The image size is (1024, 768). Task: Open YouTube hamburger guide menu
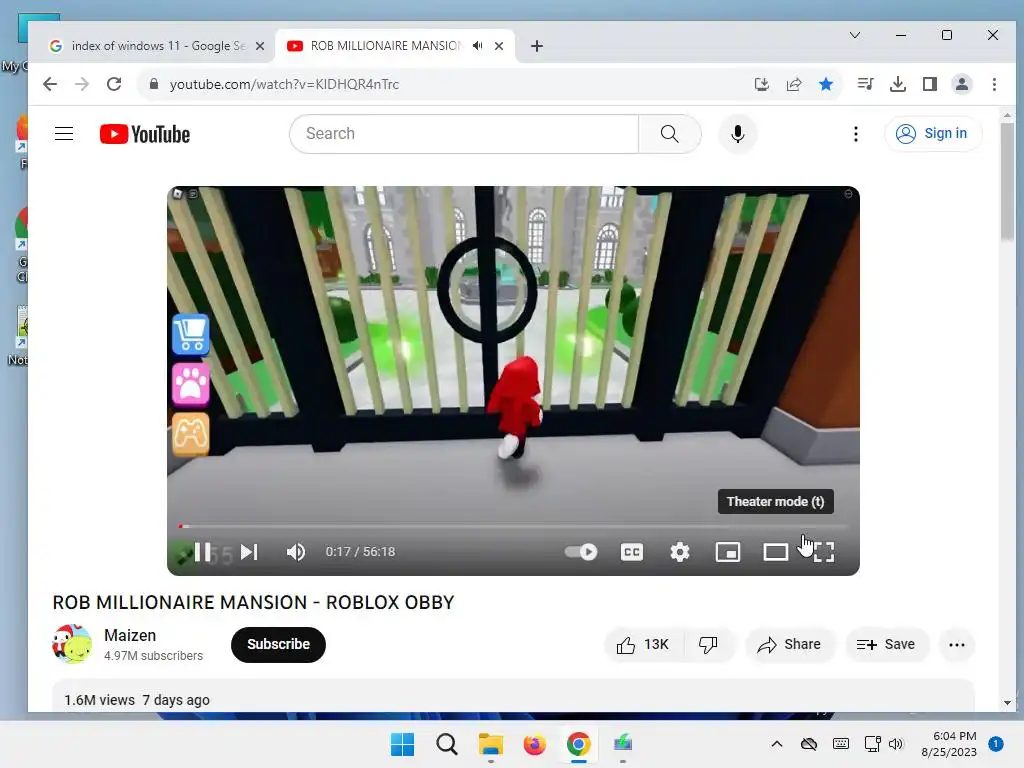pyautogui.click(x=64, y=134)
